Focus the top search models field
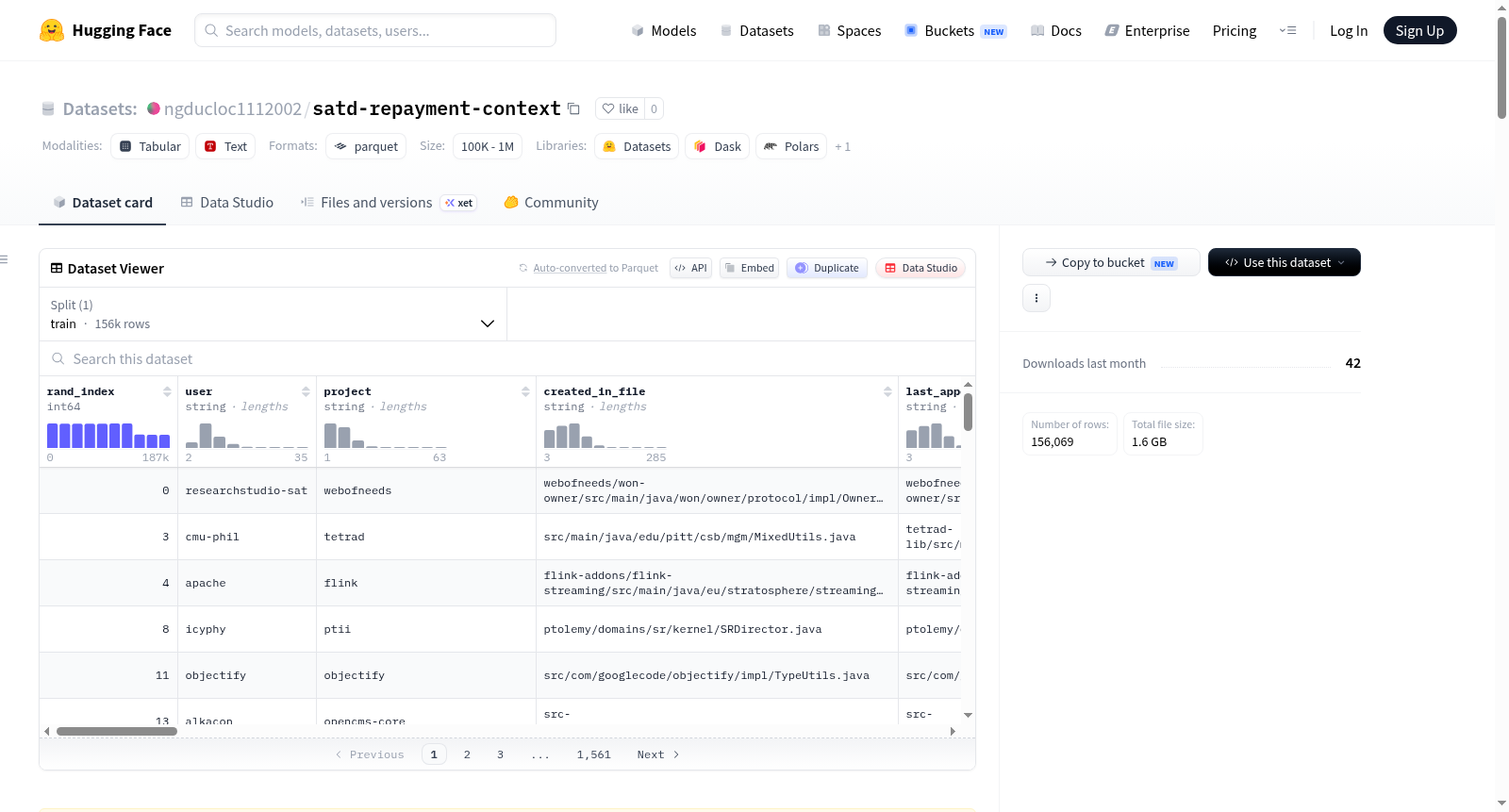Screen dimensions: 1509x812 click(x=375, y=30)
